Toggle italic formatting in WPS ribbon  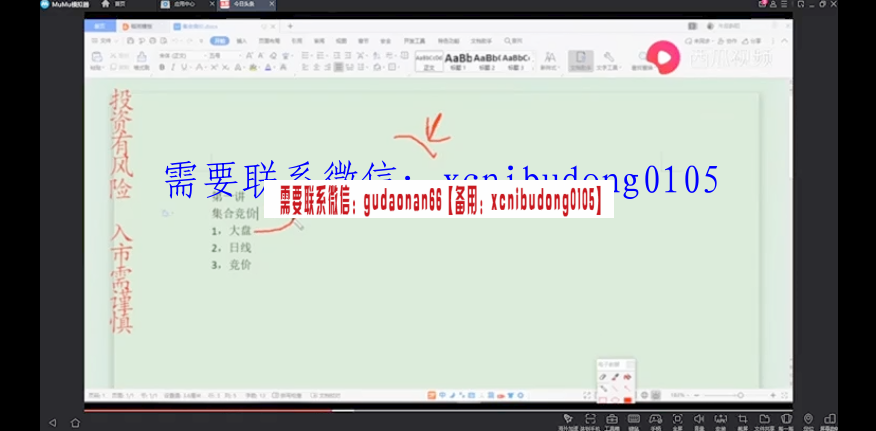pyautogui.click(x=173, y=68)
